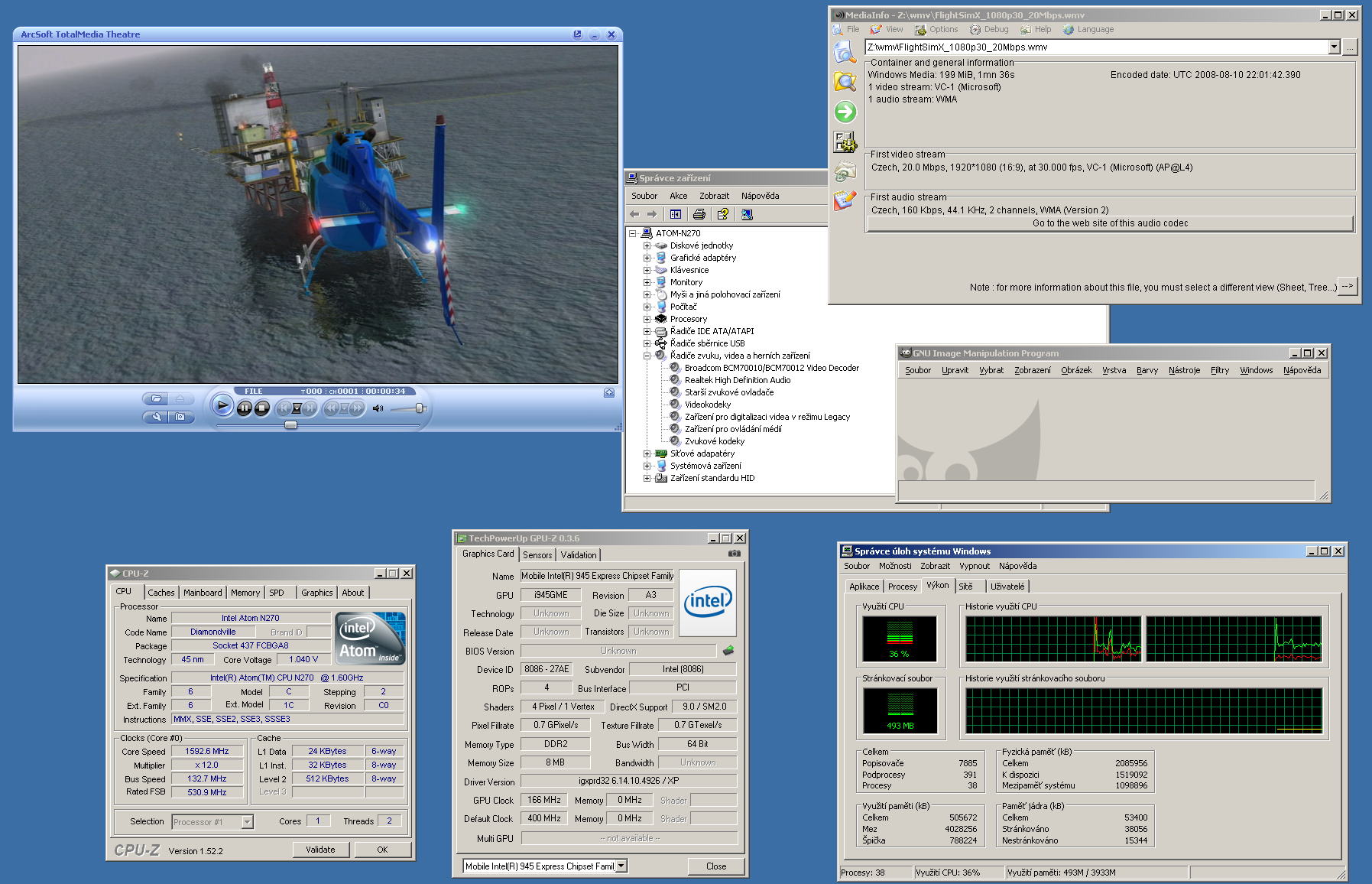The height and width of the screenshot is (884, 1372).
Task: Expand the Monitory node
Action: (x=647, y=282)
